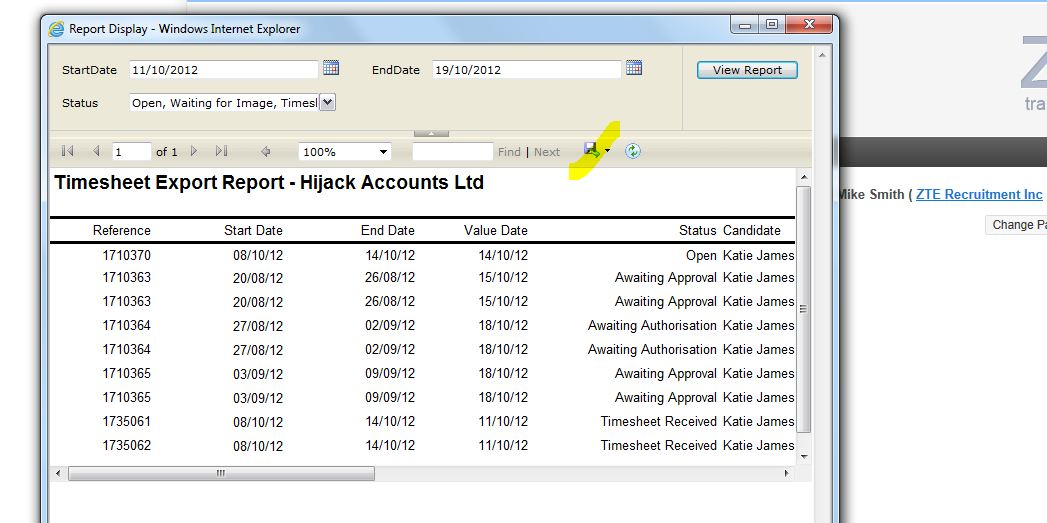The height and width of the screenshot is (523, 1047).
Task: Click report scroll right arrow
Action: pyautogui.click(x=787, y=473)
